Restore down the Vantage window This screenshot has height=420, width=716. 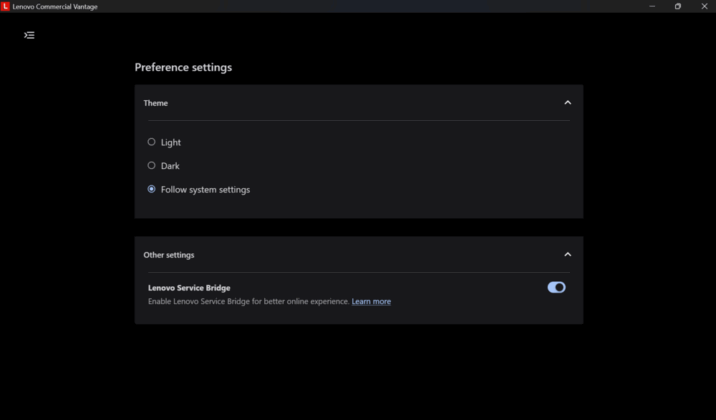[x=678, y=6]
